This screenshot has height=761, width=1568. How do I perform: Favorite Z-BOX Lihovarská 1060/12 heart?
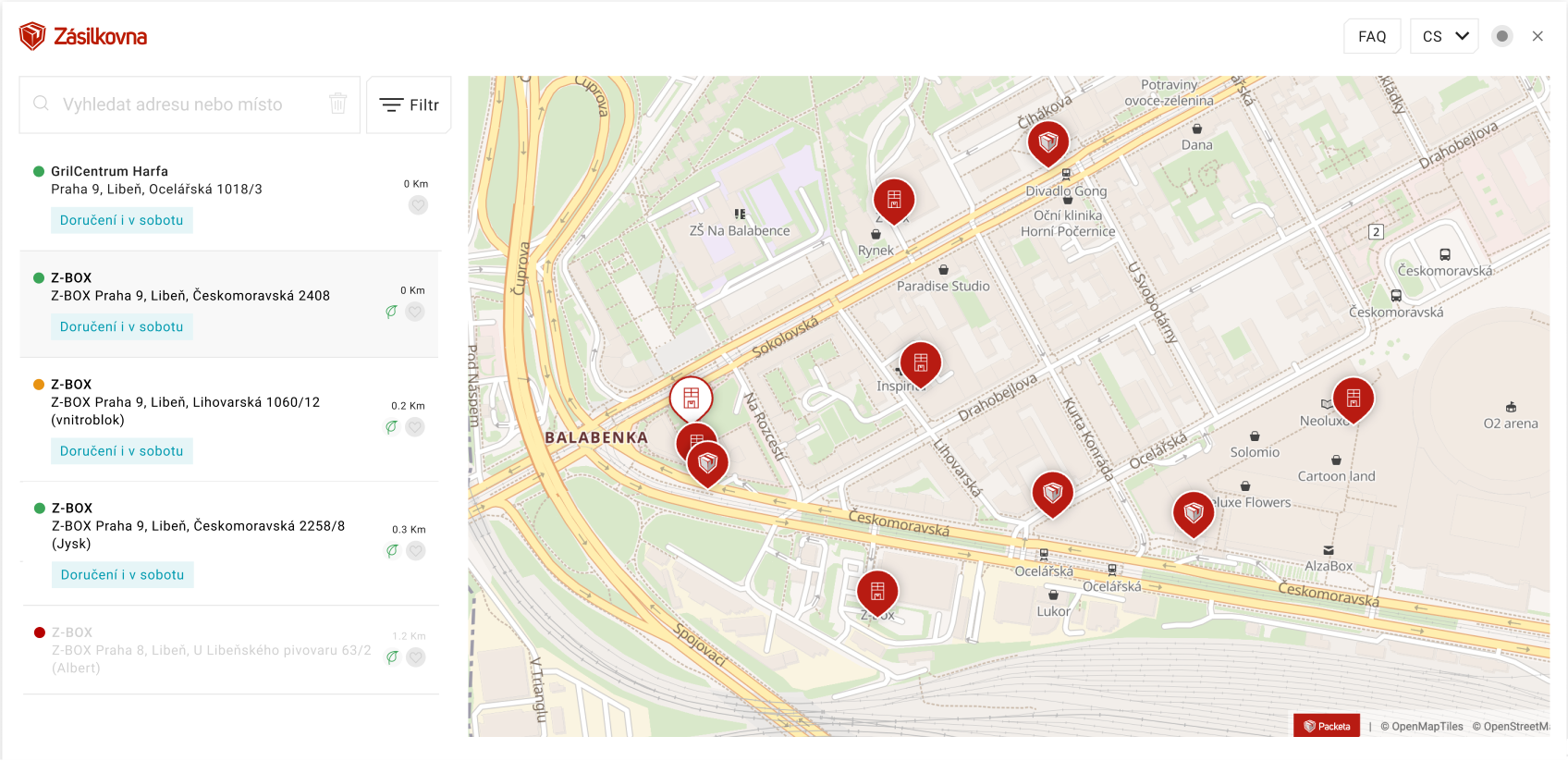pyautogui.click(x=415, y=427)
